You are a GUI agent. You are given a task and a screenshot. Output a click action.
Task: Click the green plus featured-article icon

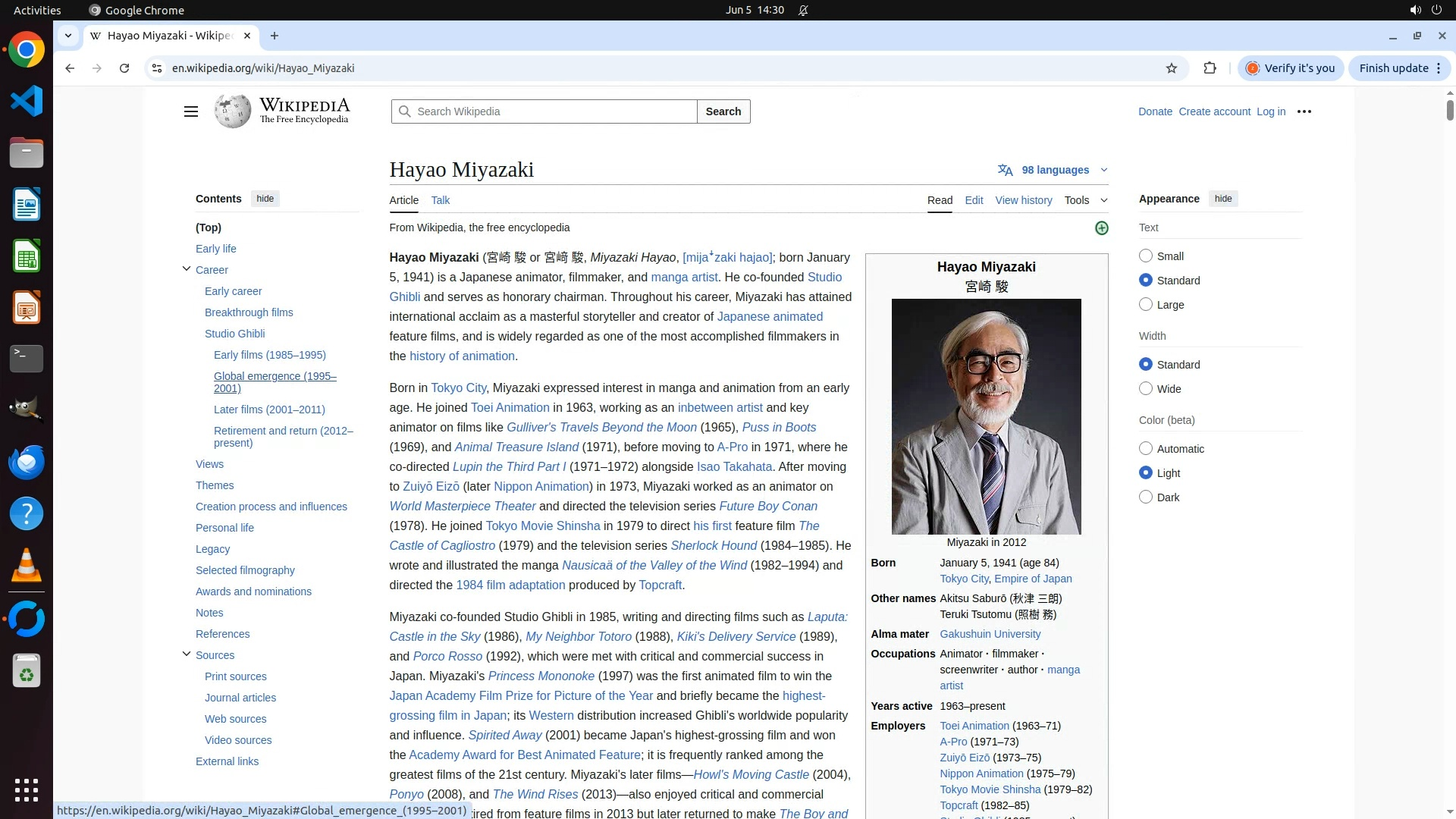tap(1101, 228)
